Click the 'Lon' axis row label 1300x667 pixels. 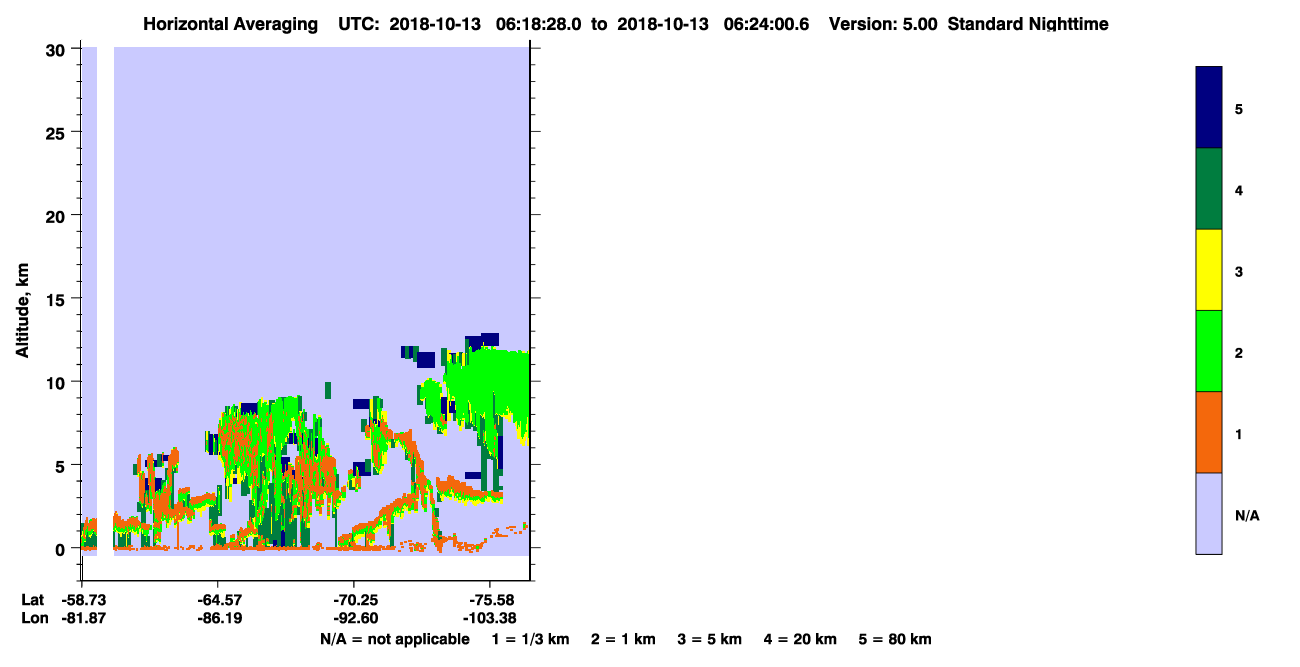(33, 618)
